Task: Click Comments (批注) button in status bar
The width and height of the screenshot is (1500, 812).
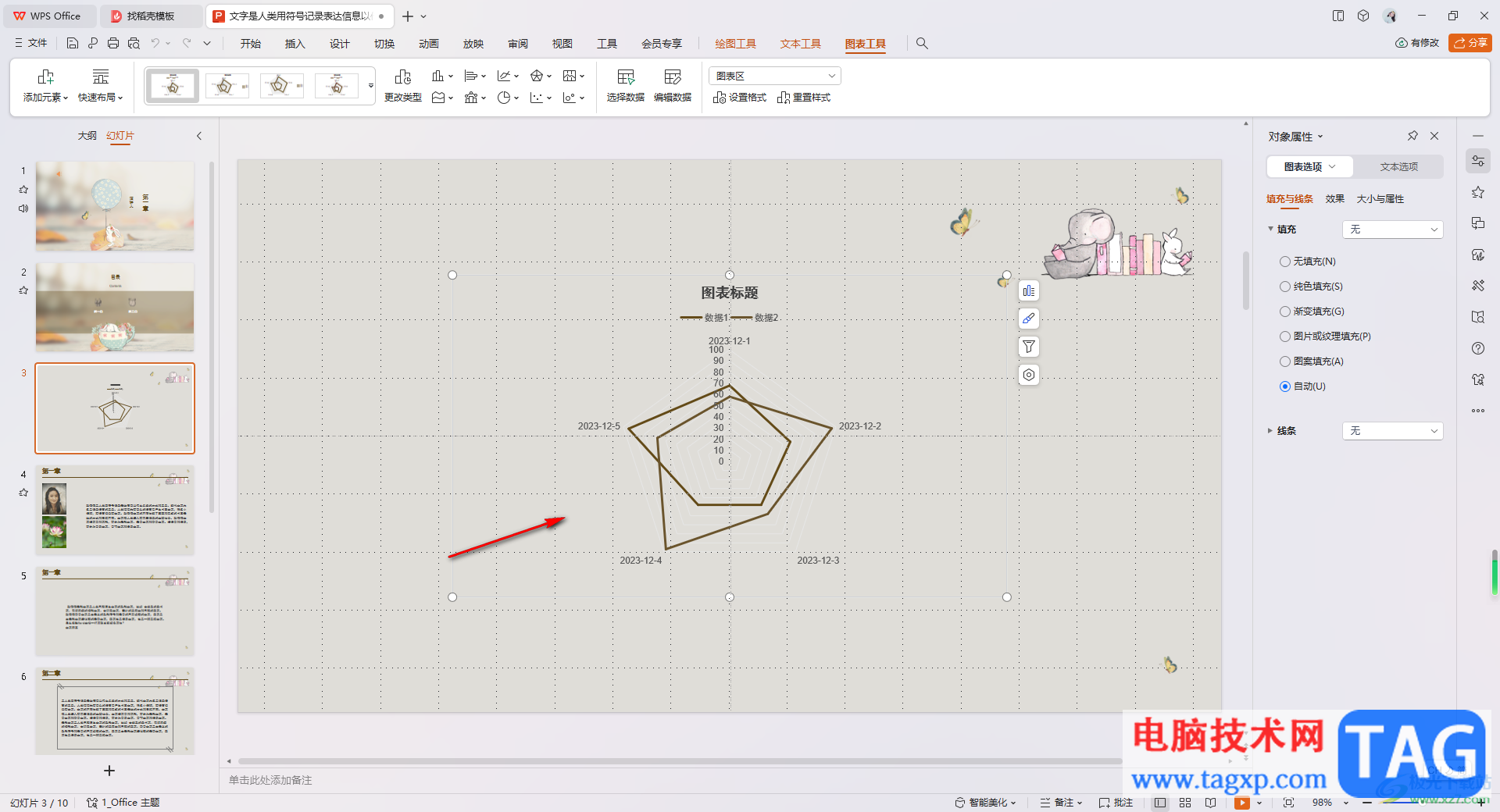Action: click(x=1116, y=803)
